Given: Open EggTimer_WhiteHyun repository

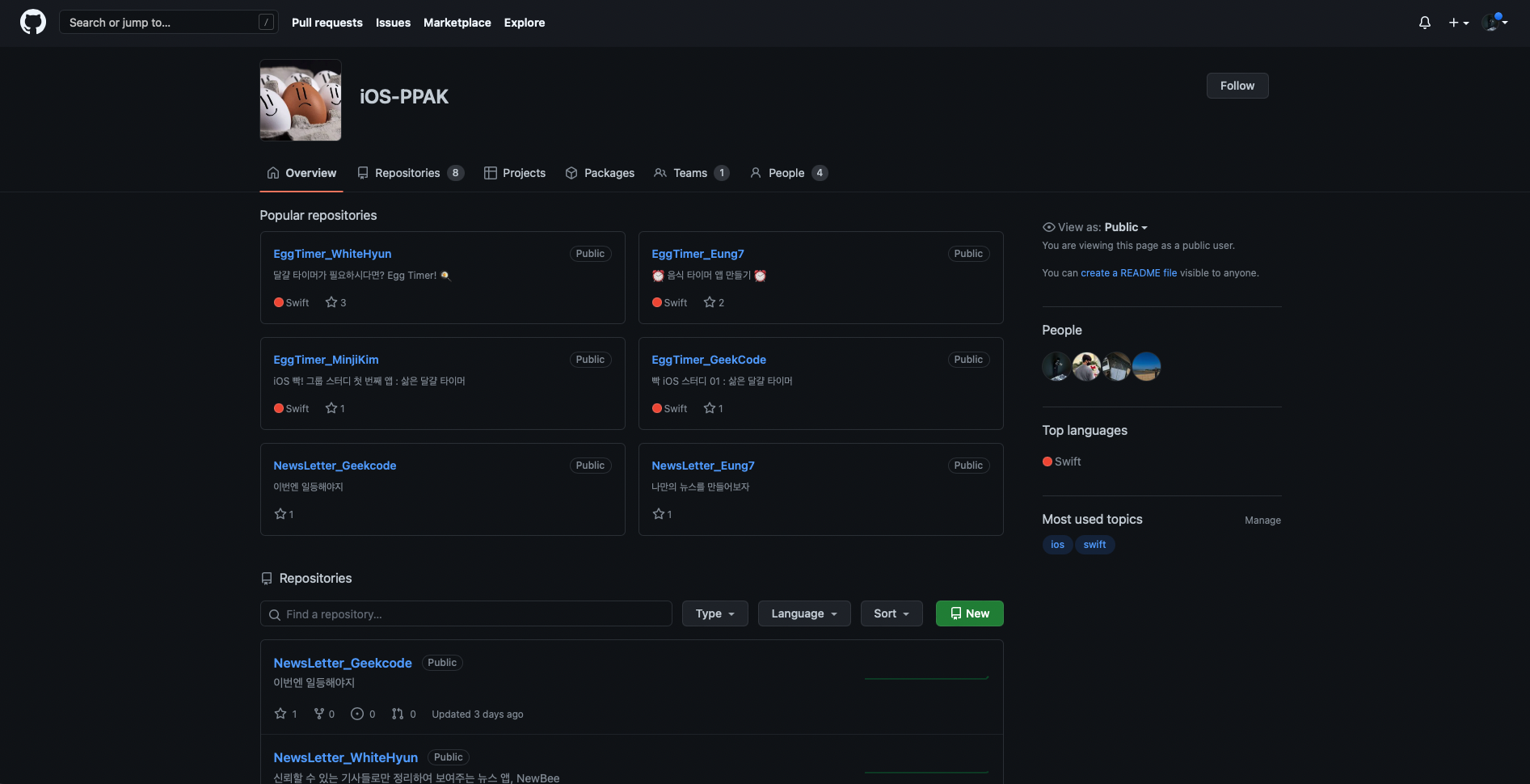Looking at the screenshot, I should tap(332, 254).
